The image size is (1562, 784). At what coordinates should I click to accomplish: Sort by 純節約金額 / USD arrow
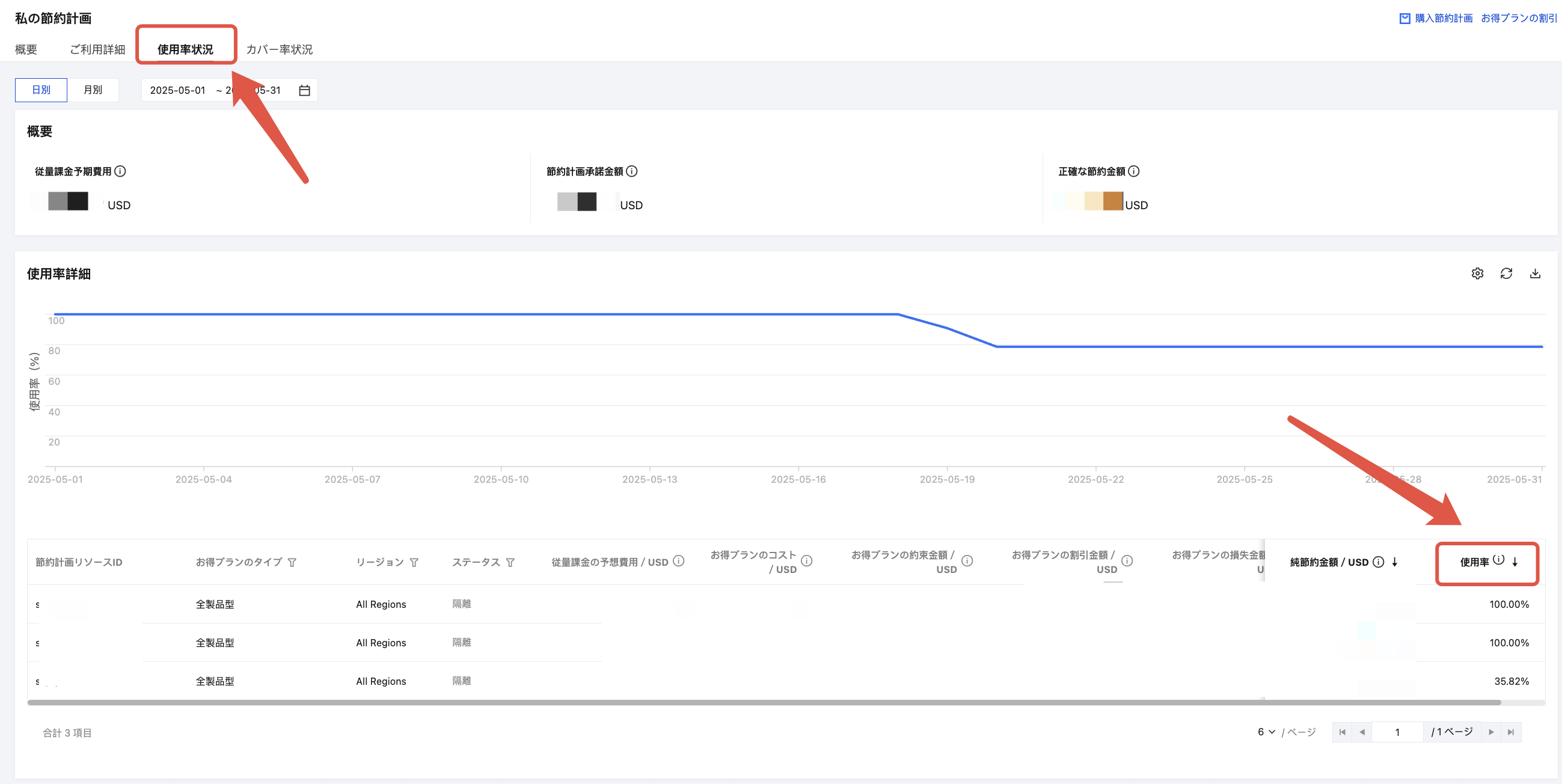(x=1395, y=562)
